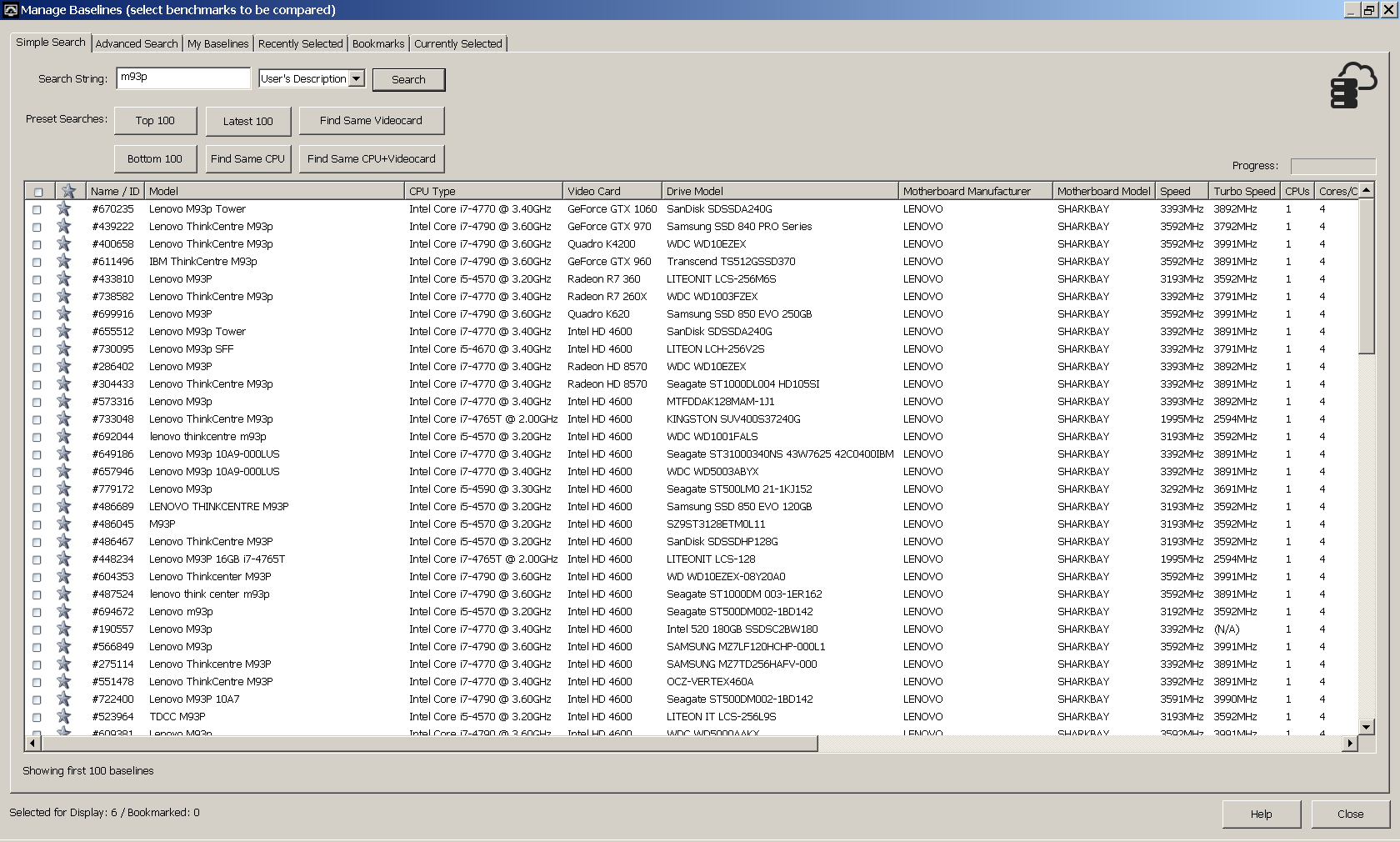
Task: Star the TDCC M93P baseline row
Action: (64, 717)
